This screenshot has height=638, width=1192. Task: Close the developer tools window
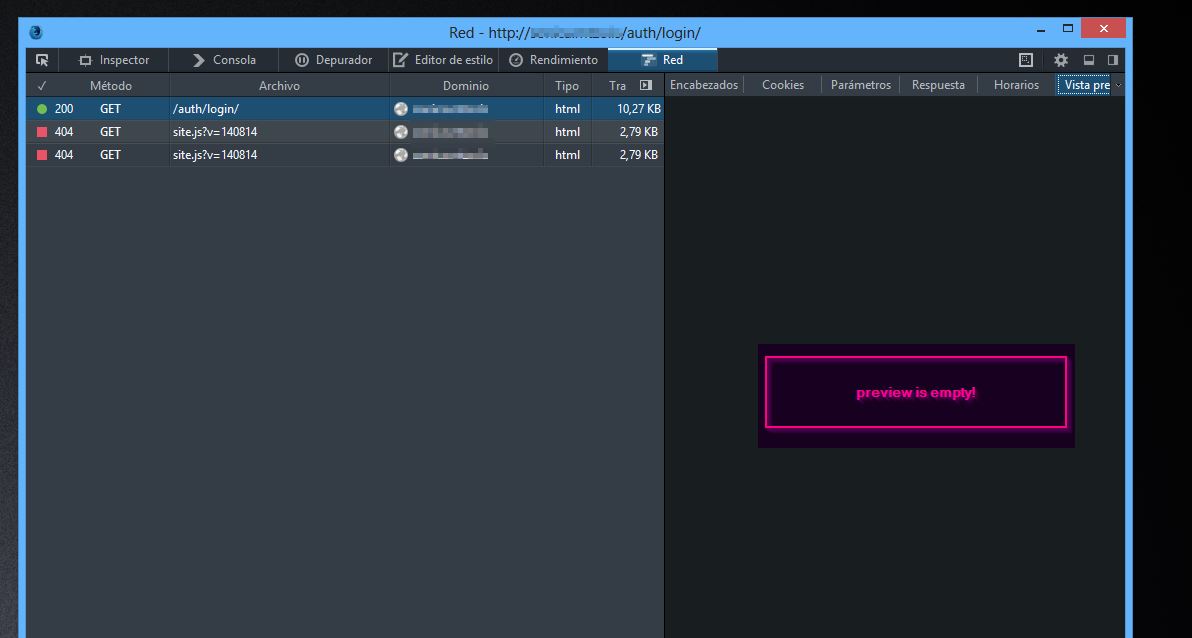point(1103,29)
